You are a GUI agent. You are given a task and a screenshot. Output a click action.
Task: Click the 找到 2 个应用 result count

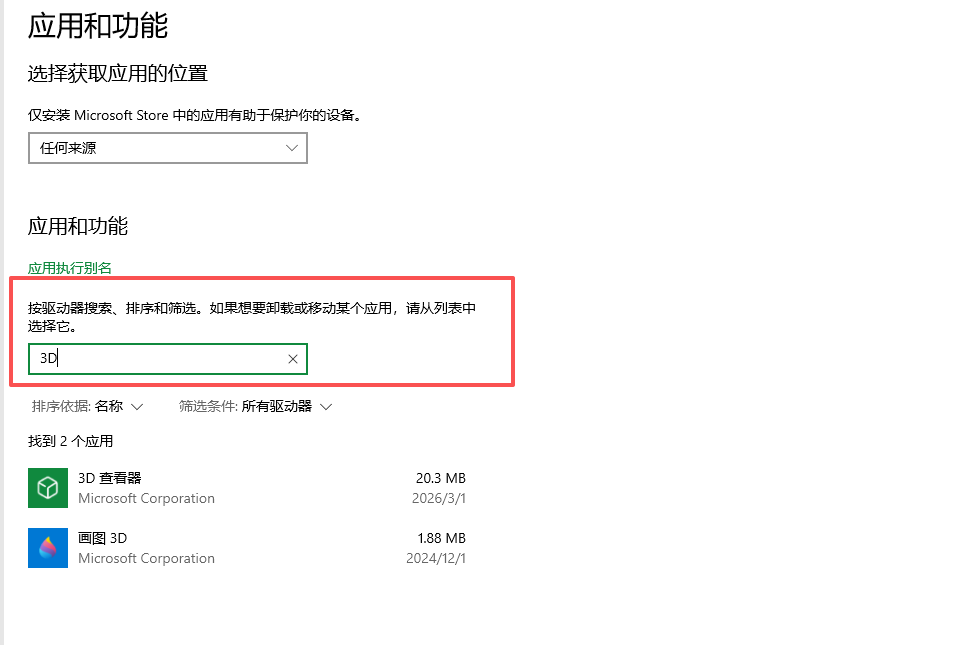click(x=71, y=441)
